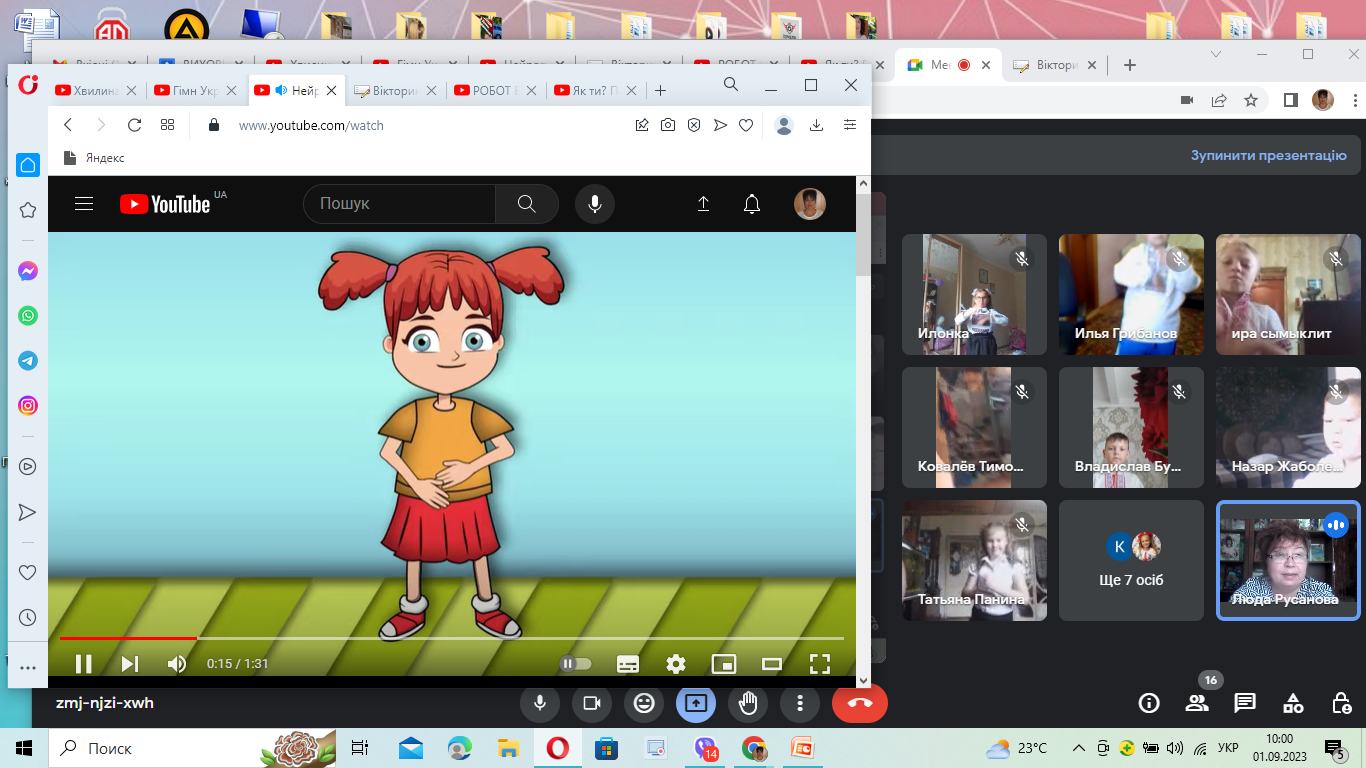Search YouTube by voice microphone
The width and height of the screenshot is (1366, 768).
pos(595,204)
